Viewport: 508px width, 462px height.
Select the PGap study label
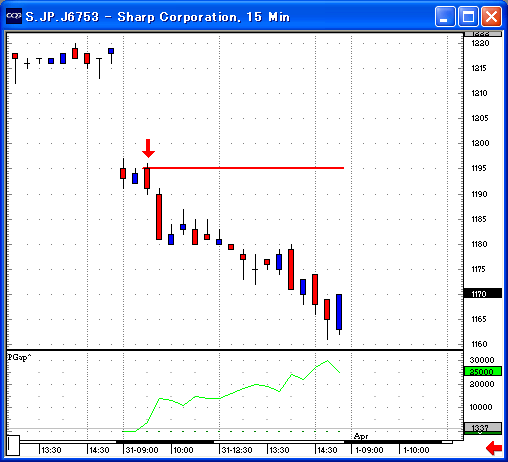(x=19, y=357)
